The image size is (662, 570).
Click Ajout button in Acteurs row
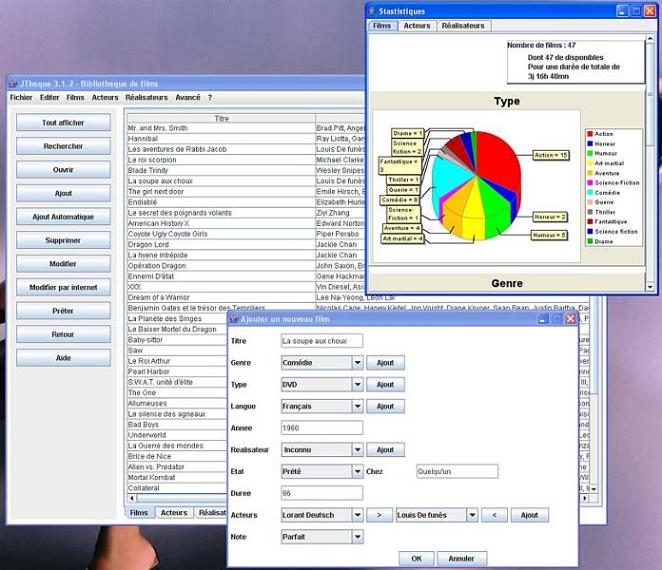coord(529,515)
